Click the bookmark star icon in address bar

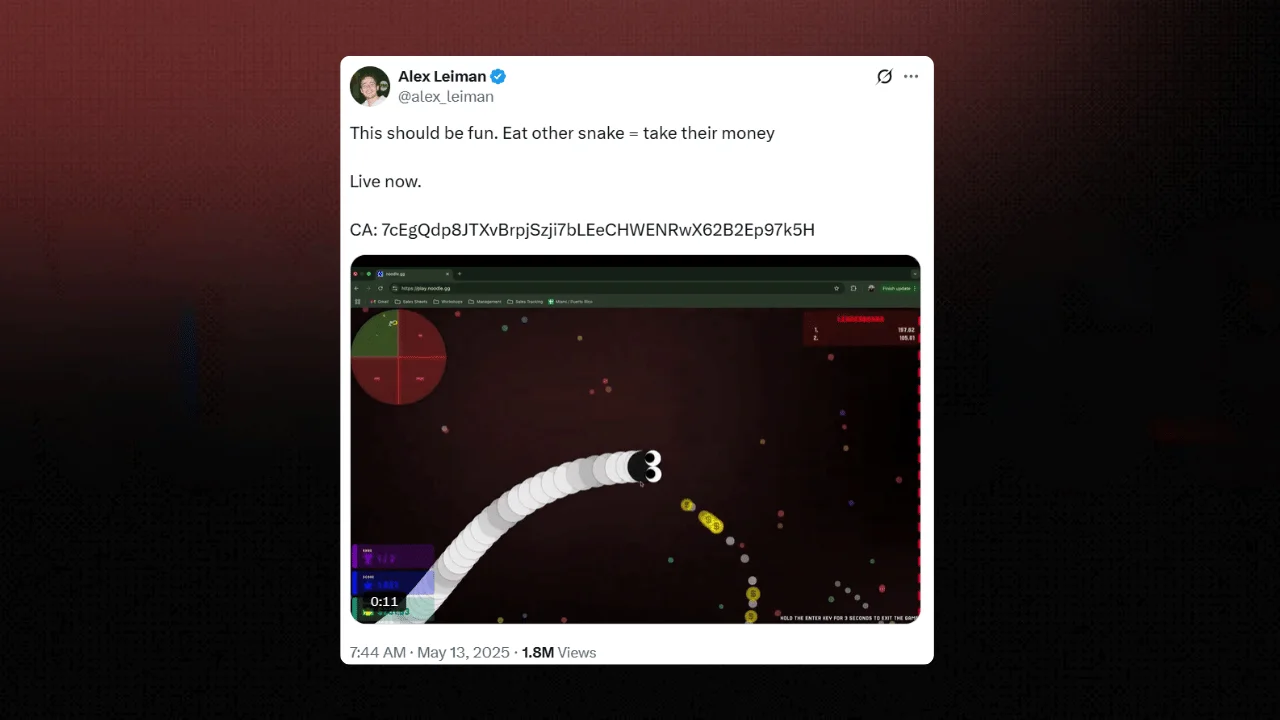tap(836, 288)
